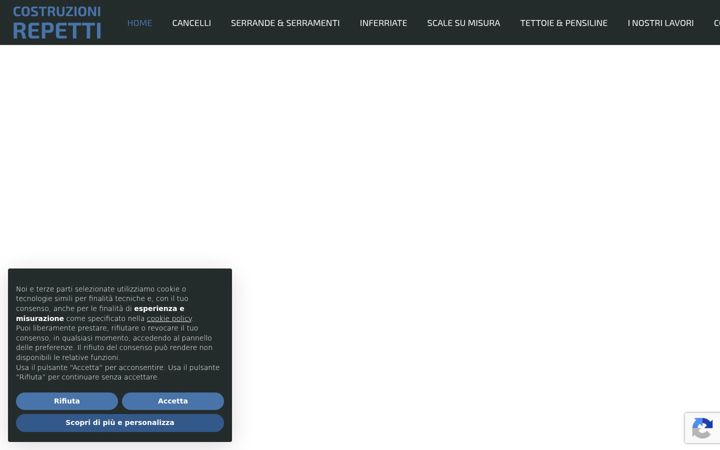
Task: Open SERRANDE & SERRAMENTI menu item
Action: tap(285, 23)
